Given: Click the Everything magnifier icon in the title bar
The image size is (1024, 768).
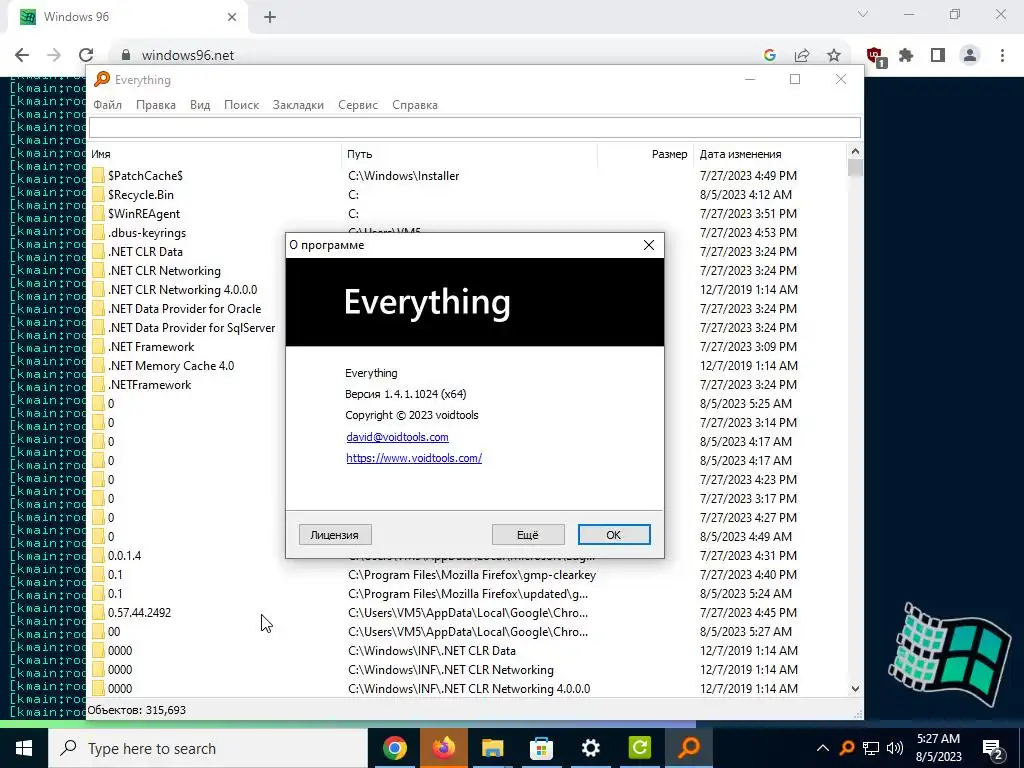Looking at the screenshot, I should 102,79.
